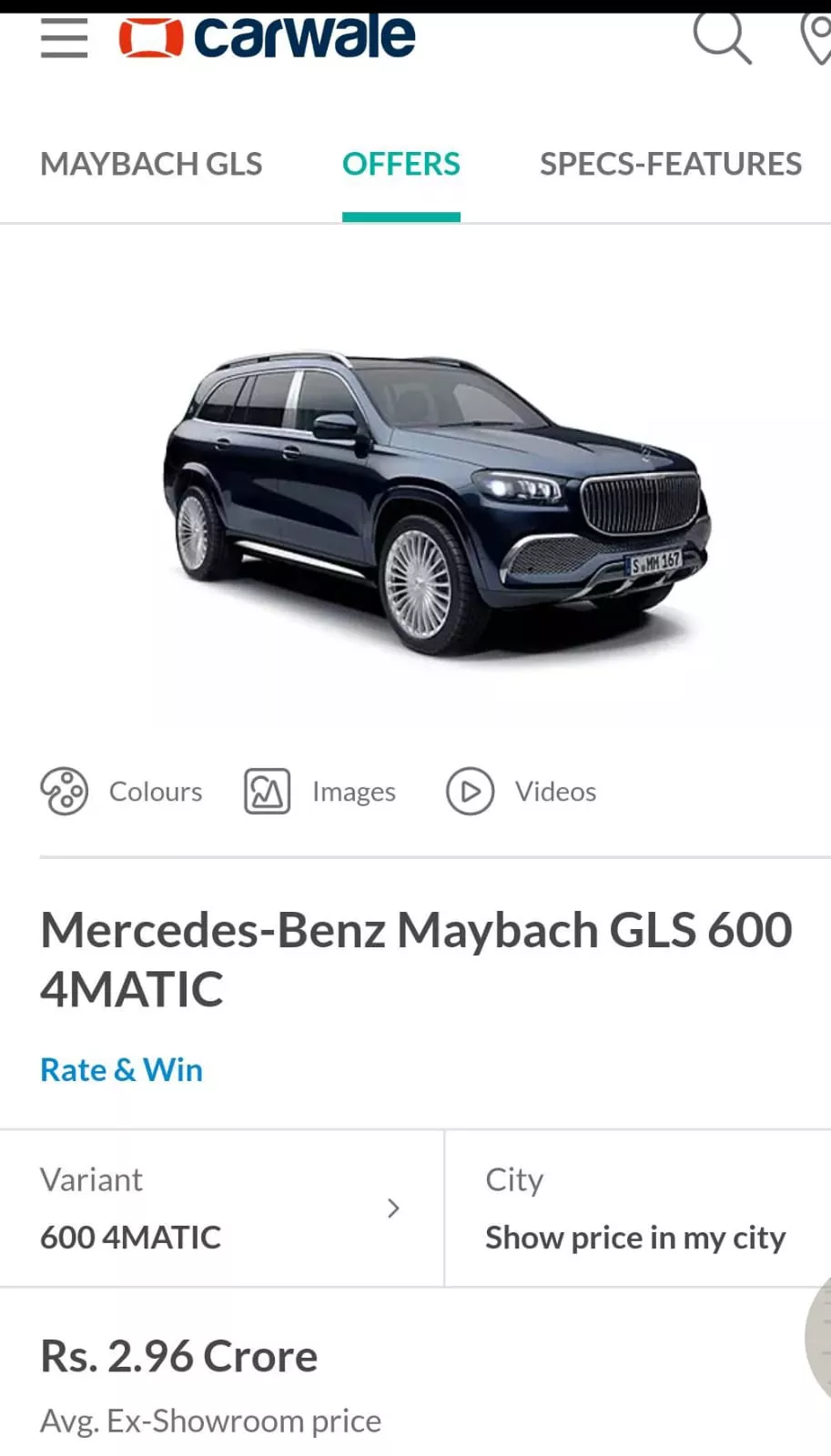
Task: Open the Videos label link
Action: 555,792
